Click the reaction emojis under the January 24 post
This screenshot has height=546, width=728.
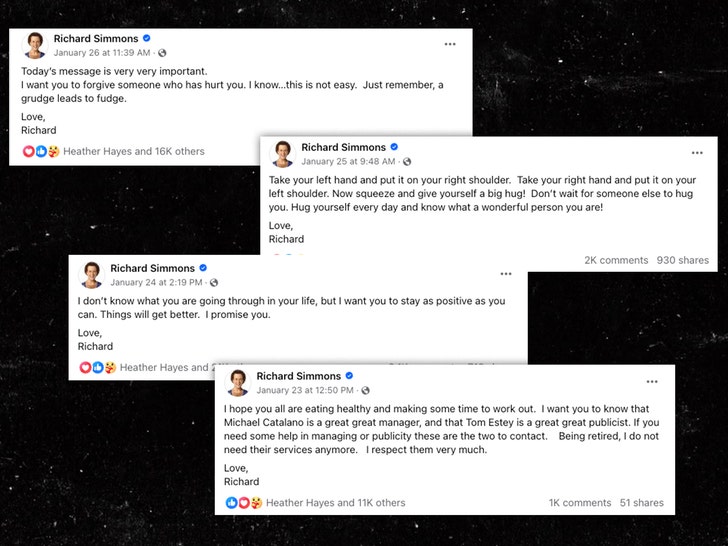click(x=97, y=368)
